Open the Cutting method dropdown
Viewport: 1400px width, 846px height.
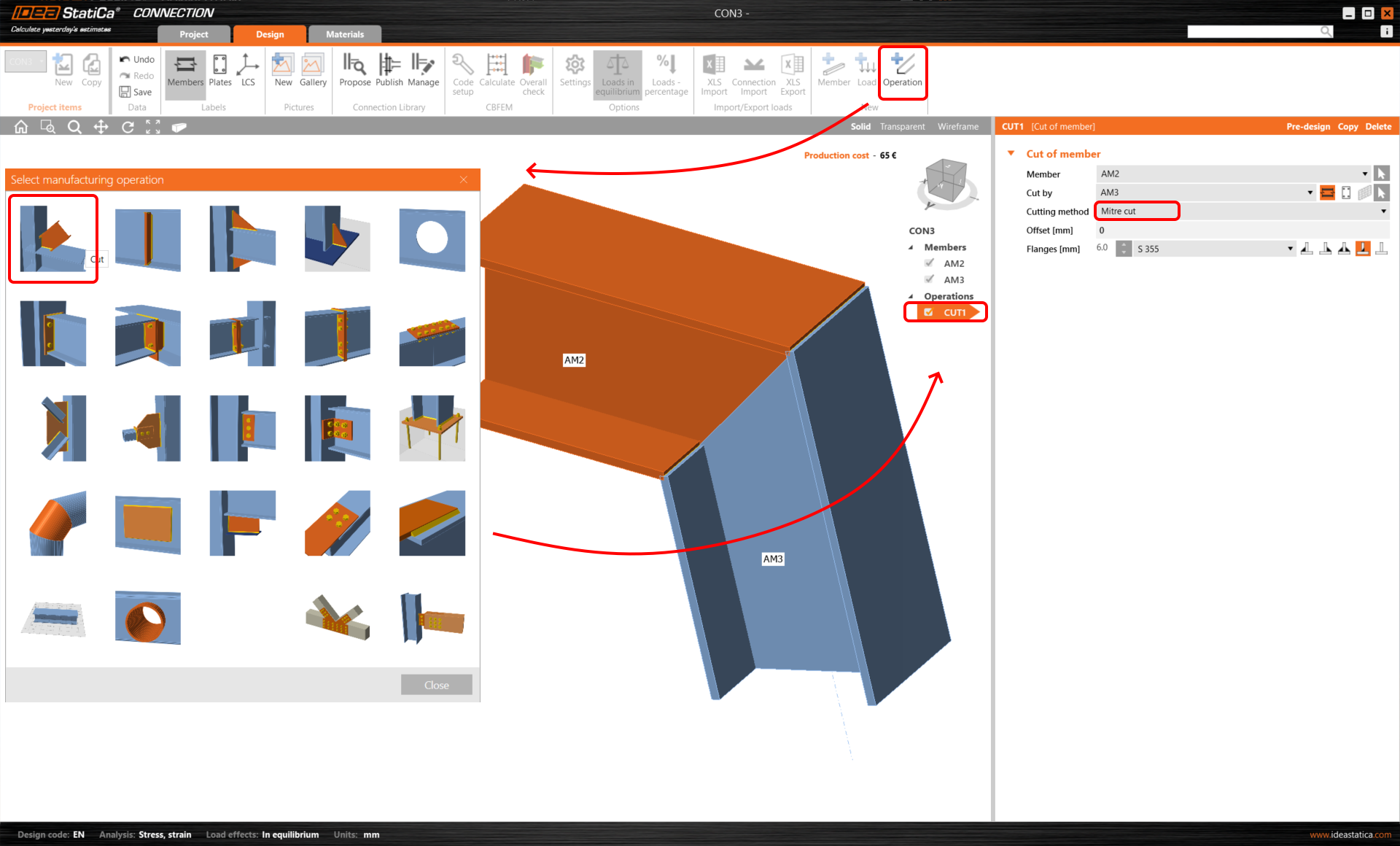[1383, 211]
